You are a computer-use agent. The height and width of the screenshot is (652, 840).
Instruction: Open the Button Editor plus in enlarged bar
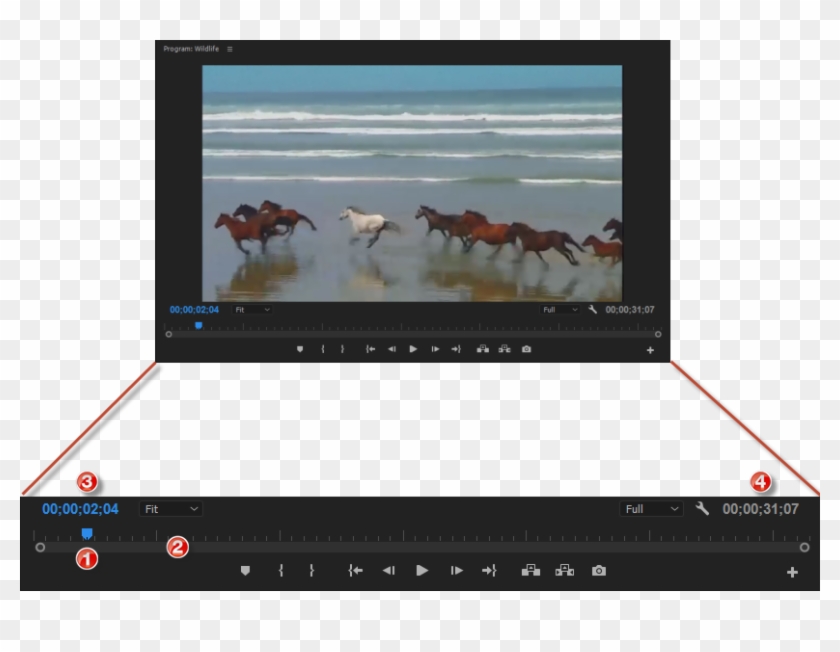[792, 572]
